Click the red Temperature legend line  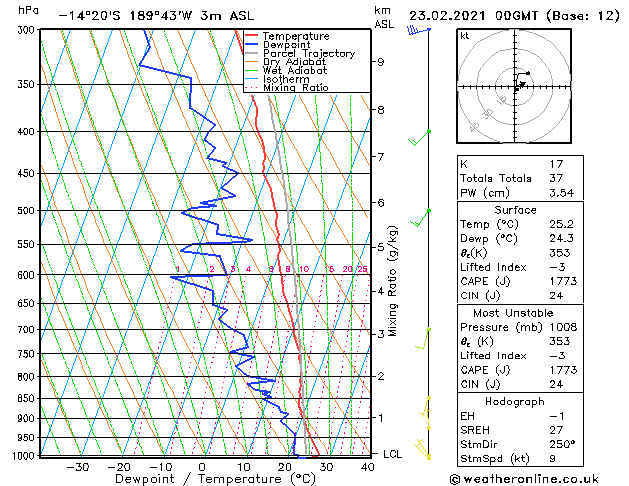pos(251,36)
